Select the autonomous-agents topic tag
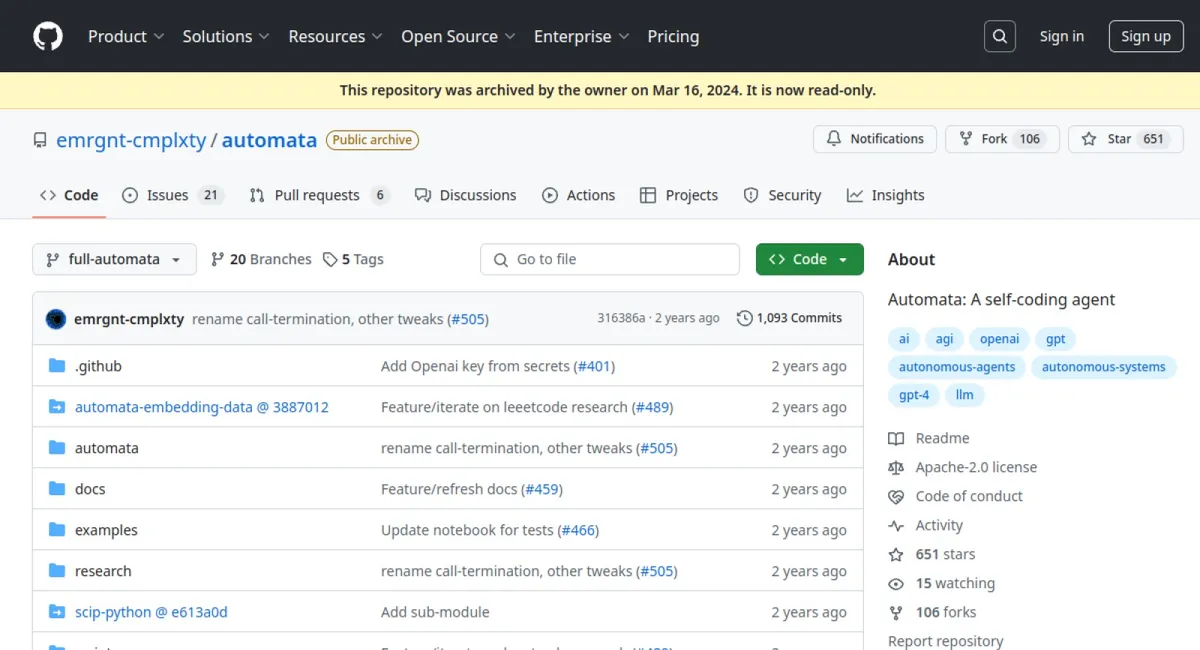Viewport: 1200px width, 650px height. pyautogui.click(x=956, y=367)
